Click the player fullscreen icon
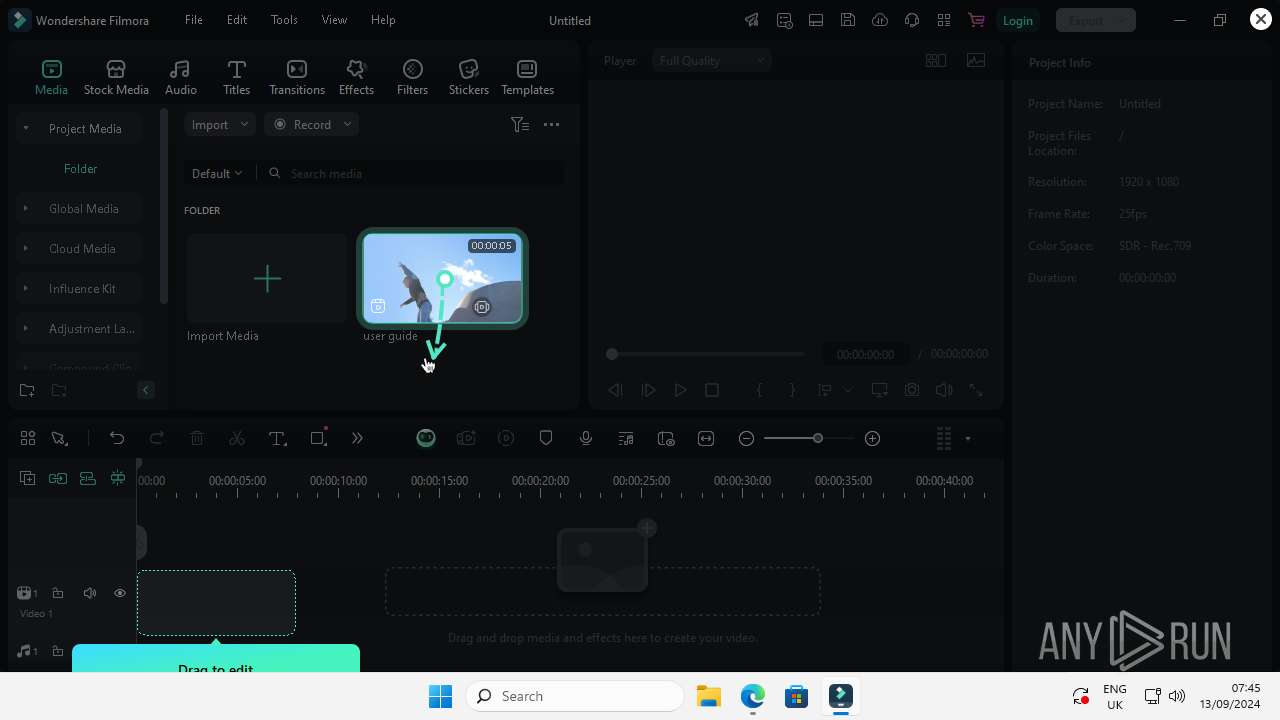Image resolution: width=1280 pixels, height=720 pixels. (975, 390)
